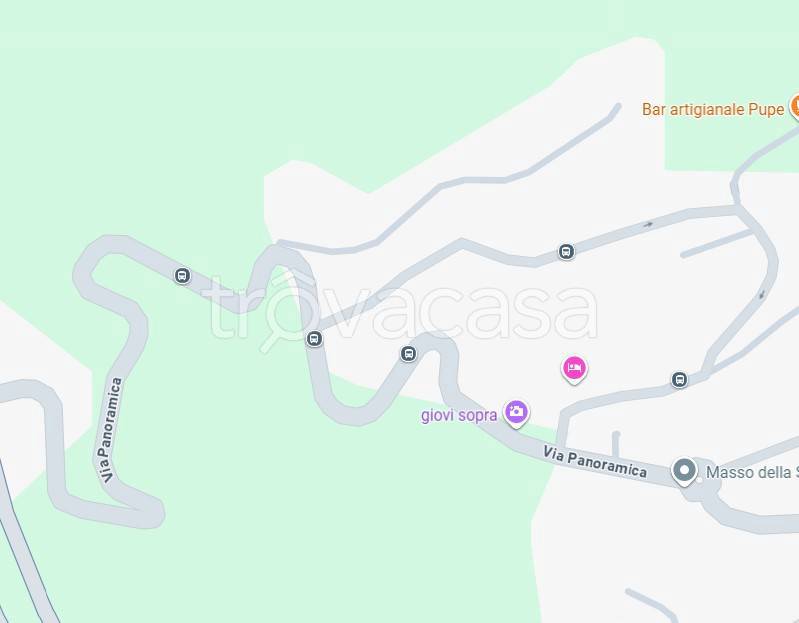Click the horizontal Via Panoramica road label
Image resolution: width=799 pixels, height=623 pixels.
pos(595,462)
